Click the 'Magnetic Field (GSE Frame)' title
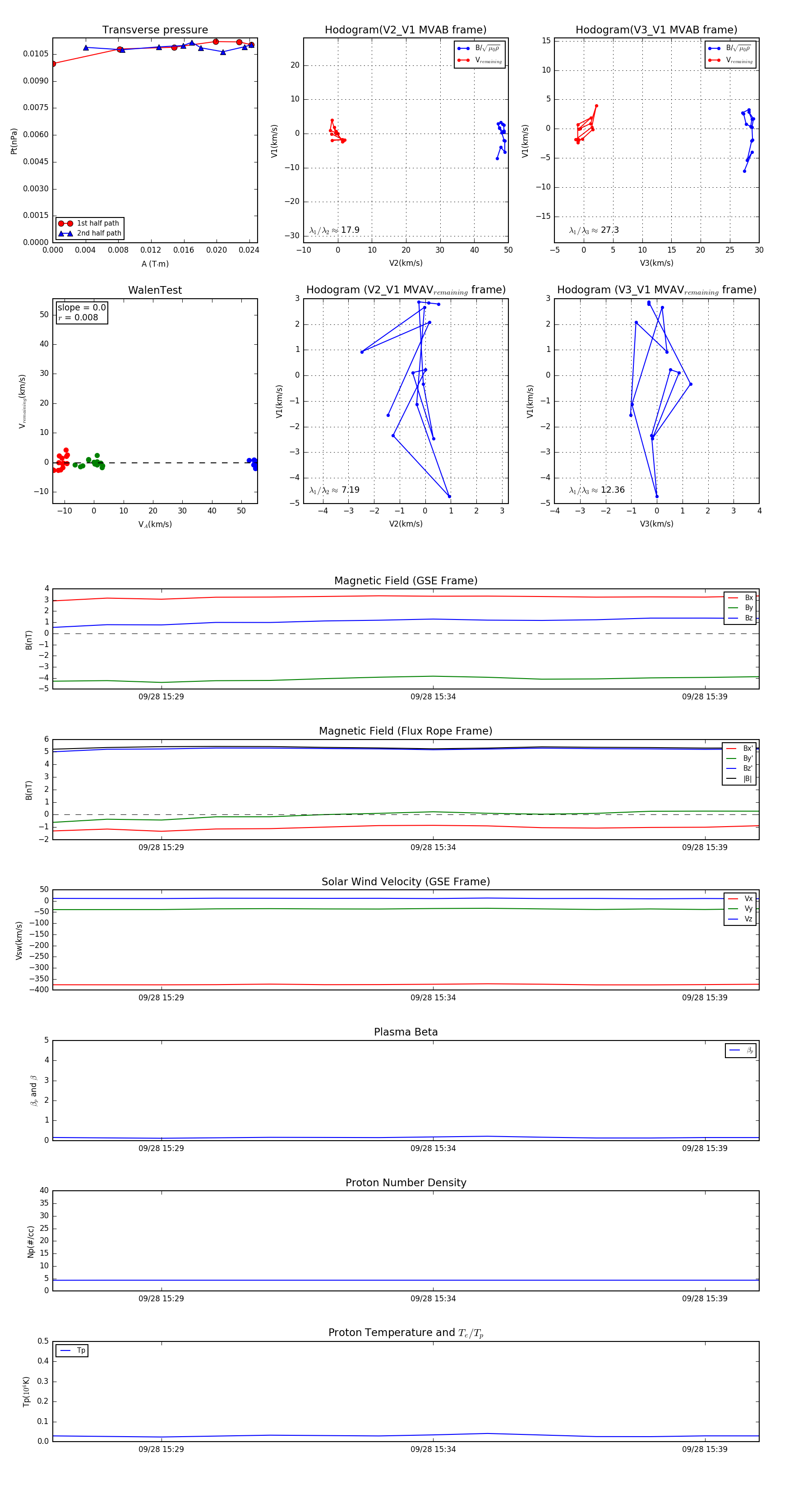The height and width of the screenshot is (1489, 812). [x=406, y=581]
